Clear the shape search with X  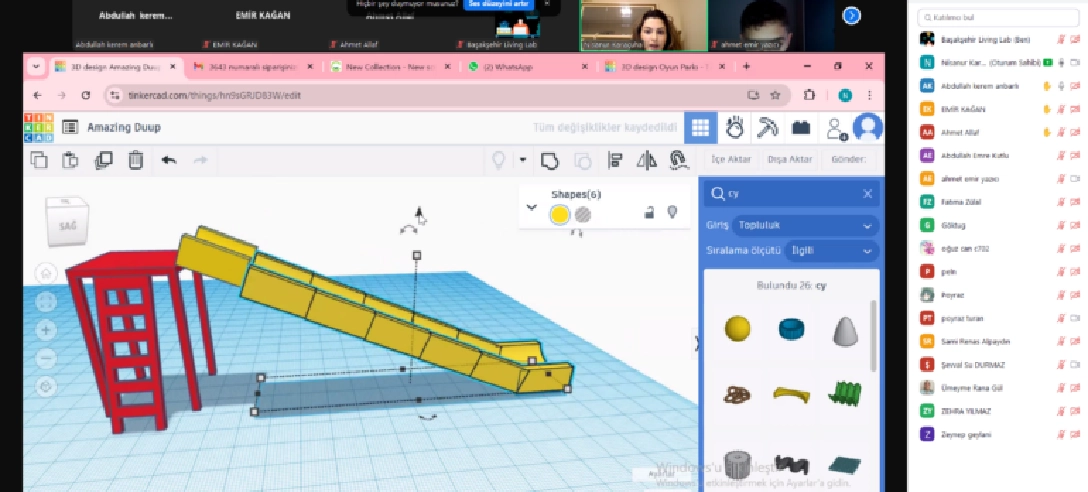click(867, 194)
